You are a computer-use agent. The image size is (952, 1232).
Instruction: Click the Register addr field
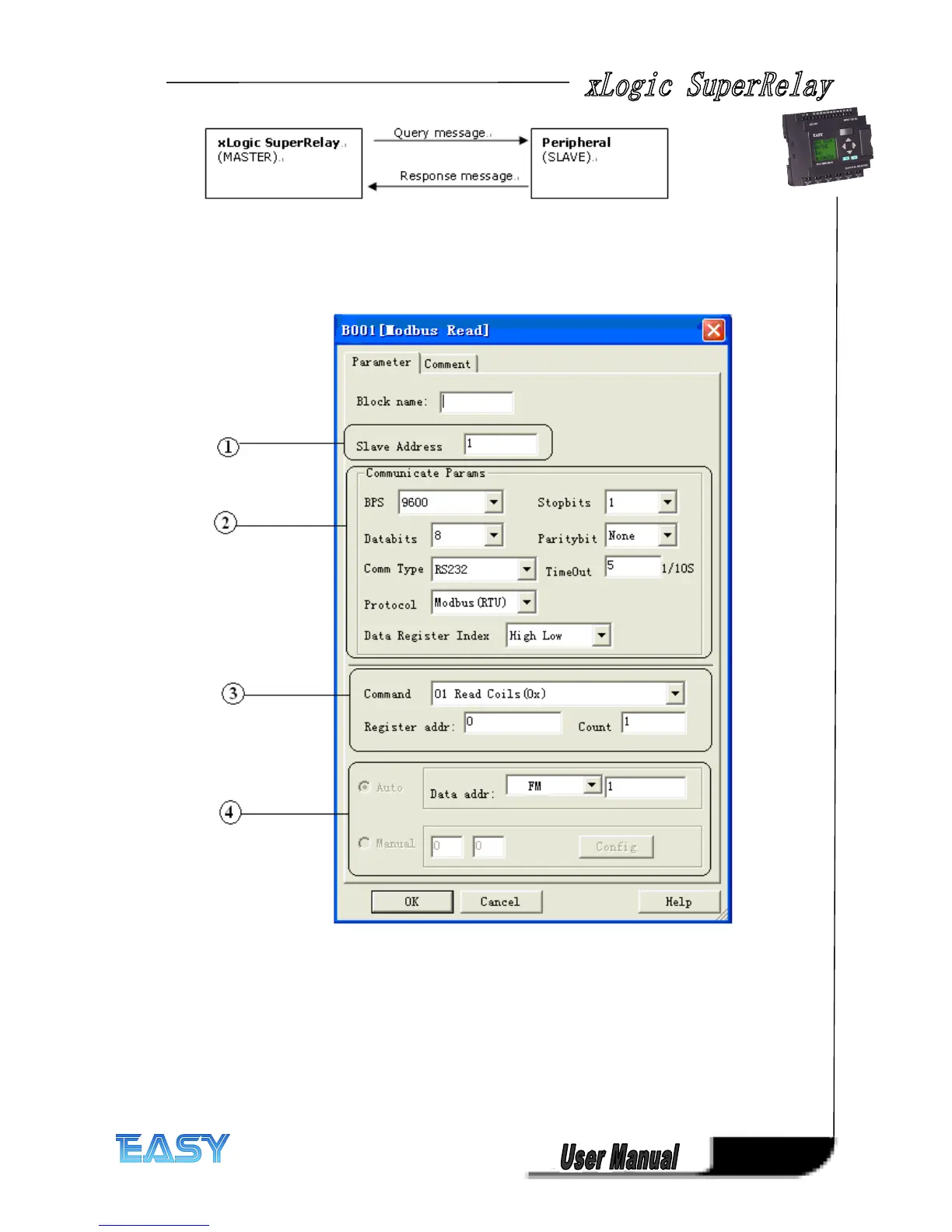click(513, 723)
